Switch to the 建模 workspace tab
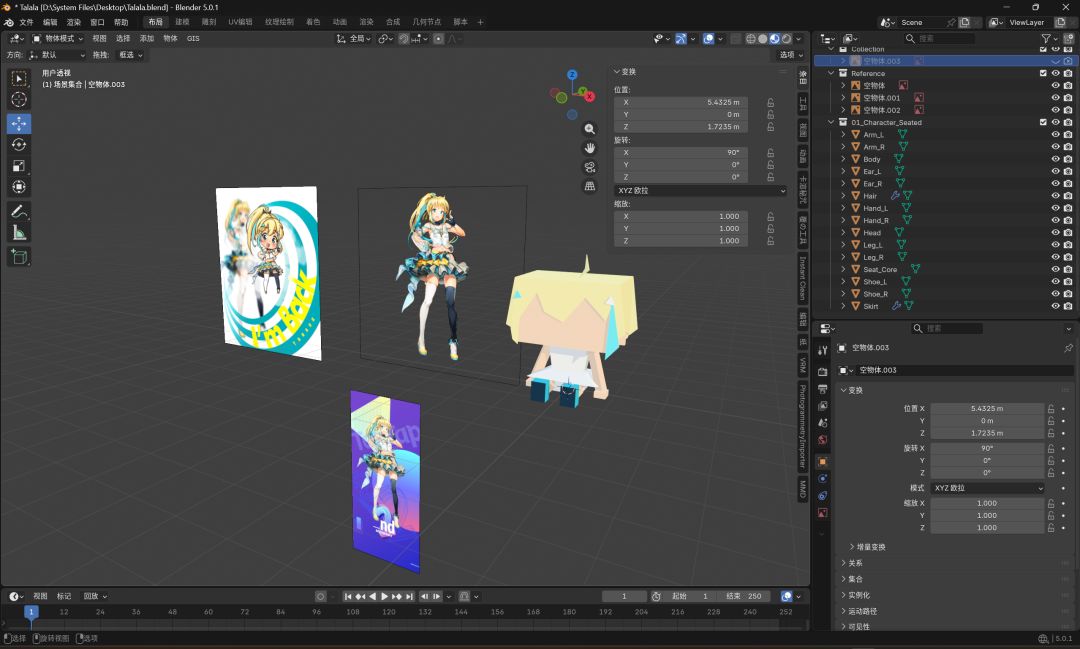Image resolution: width=1080 pixels, height=649 pixels. 183,22
